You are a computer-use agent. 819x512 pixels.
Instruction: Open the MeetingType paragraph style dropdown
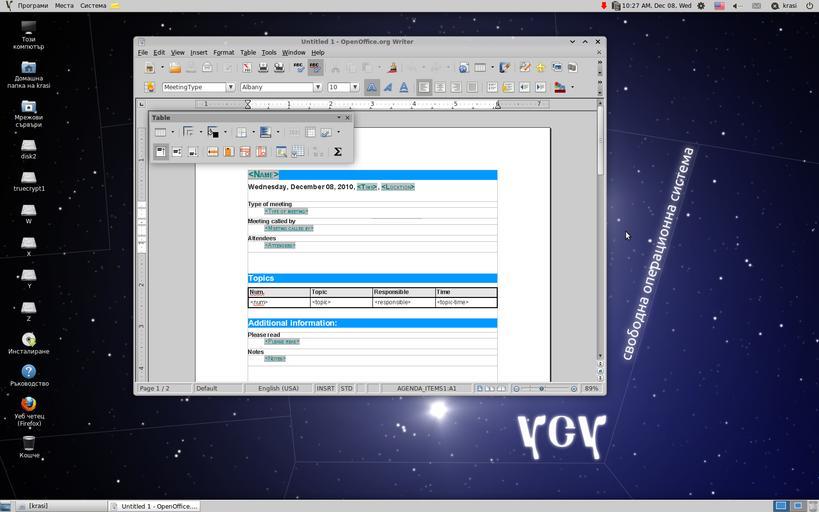[x=231, y=87]
